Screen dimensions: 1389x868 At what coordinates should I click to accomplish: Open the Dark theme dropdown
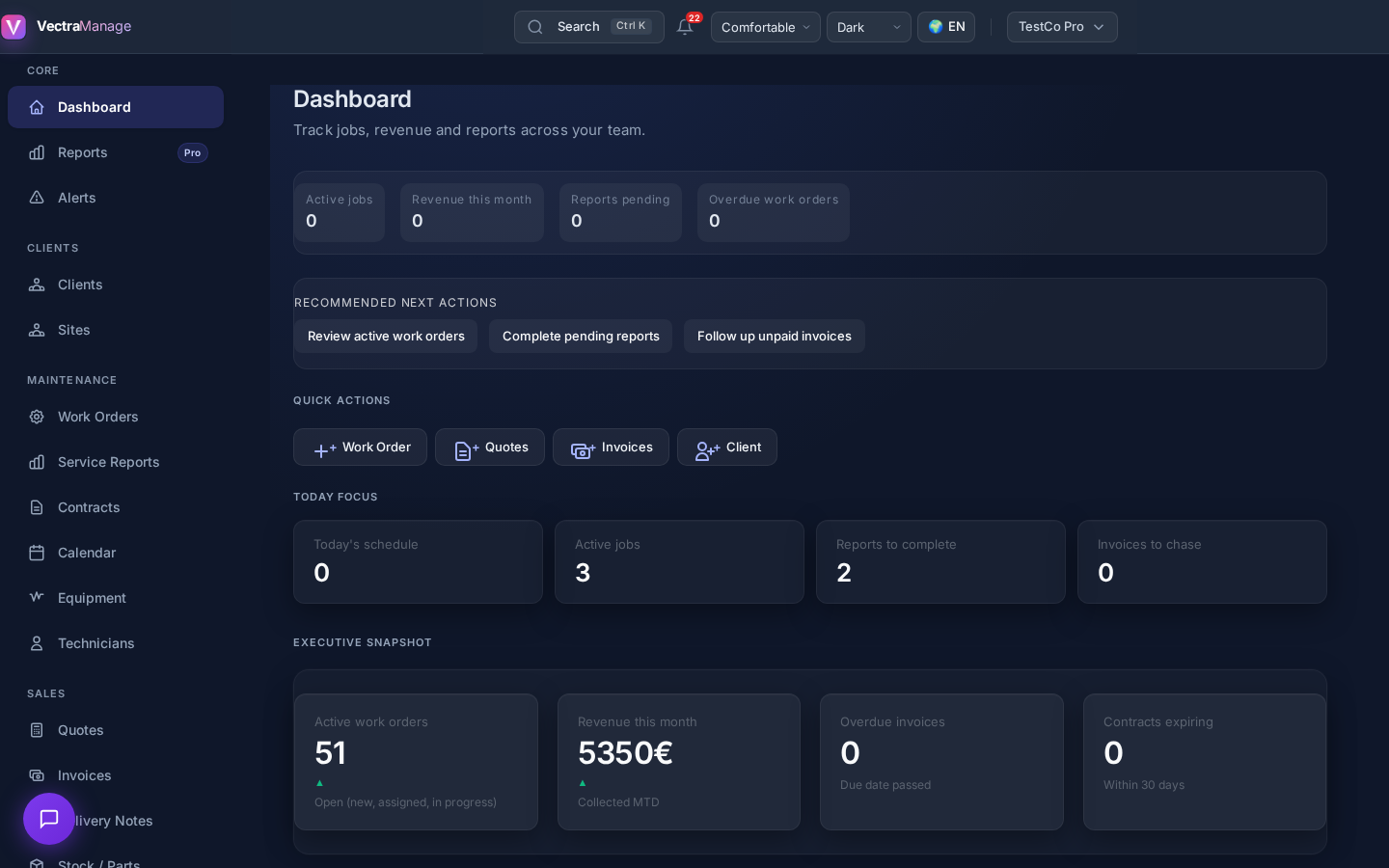pyautogui.click(x=869, y=27)
